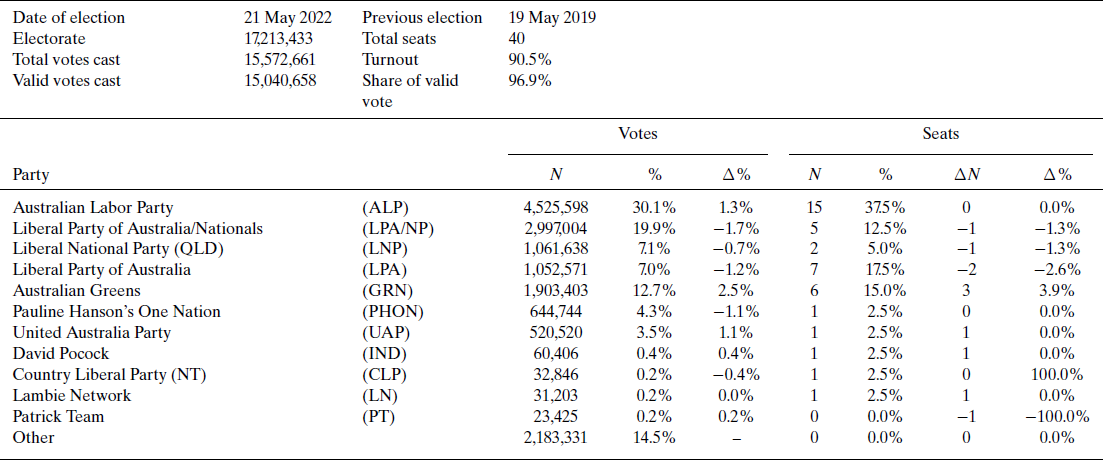The height and width of the screenshot is (460, 1103).
Task: Click the Total seats label
Action: 399,39
